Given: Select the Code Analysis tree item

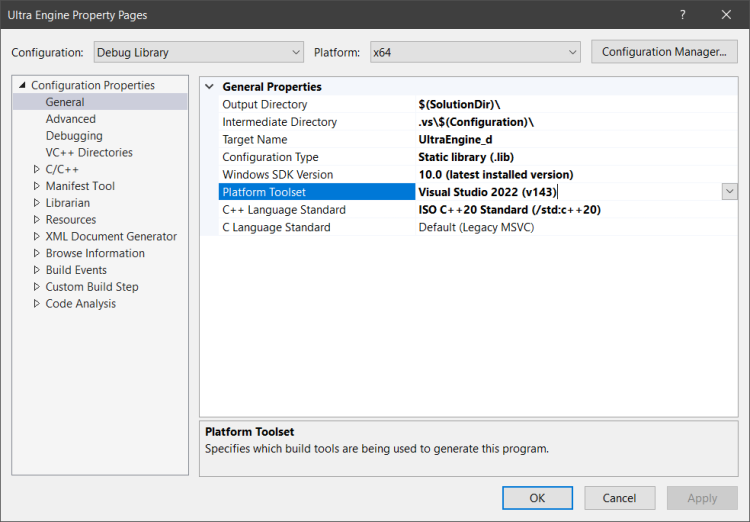Looking at the screenshot, I should [80, 304].
